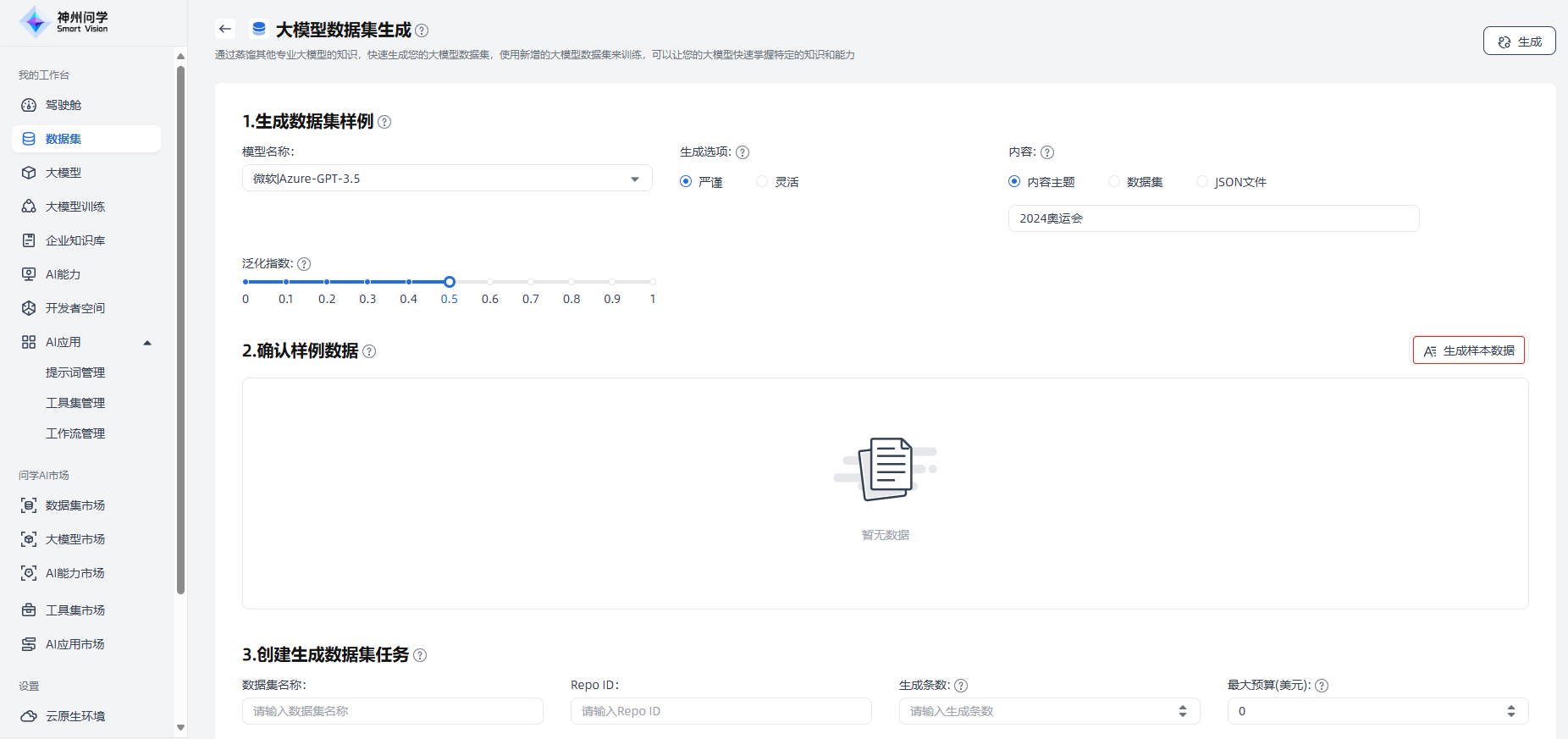
Task: Click help icon next to 生成选项
Action: coord(743,152)
